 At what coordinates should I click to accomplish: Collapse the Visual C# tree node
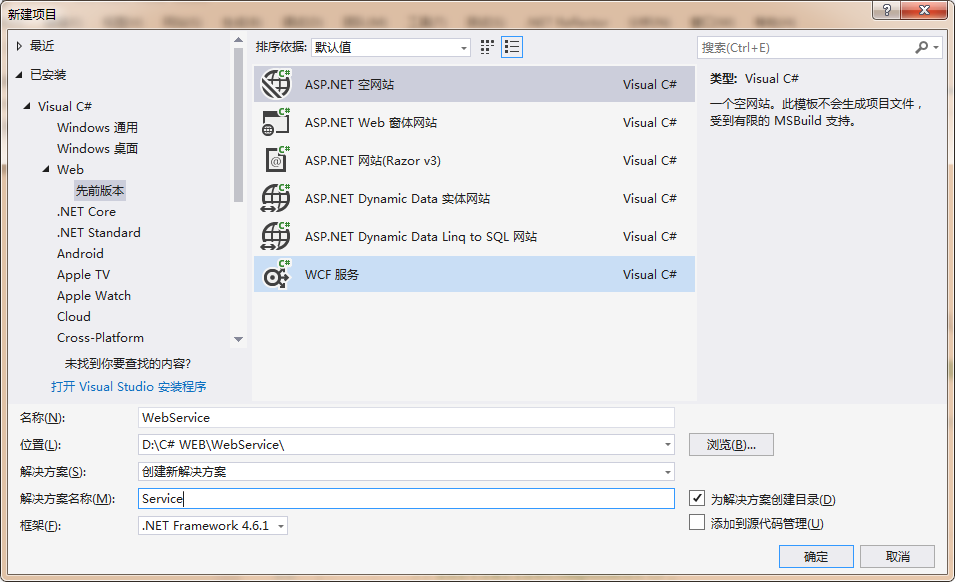27,106
